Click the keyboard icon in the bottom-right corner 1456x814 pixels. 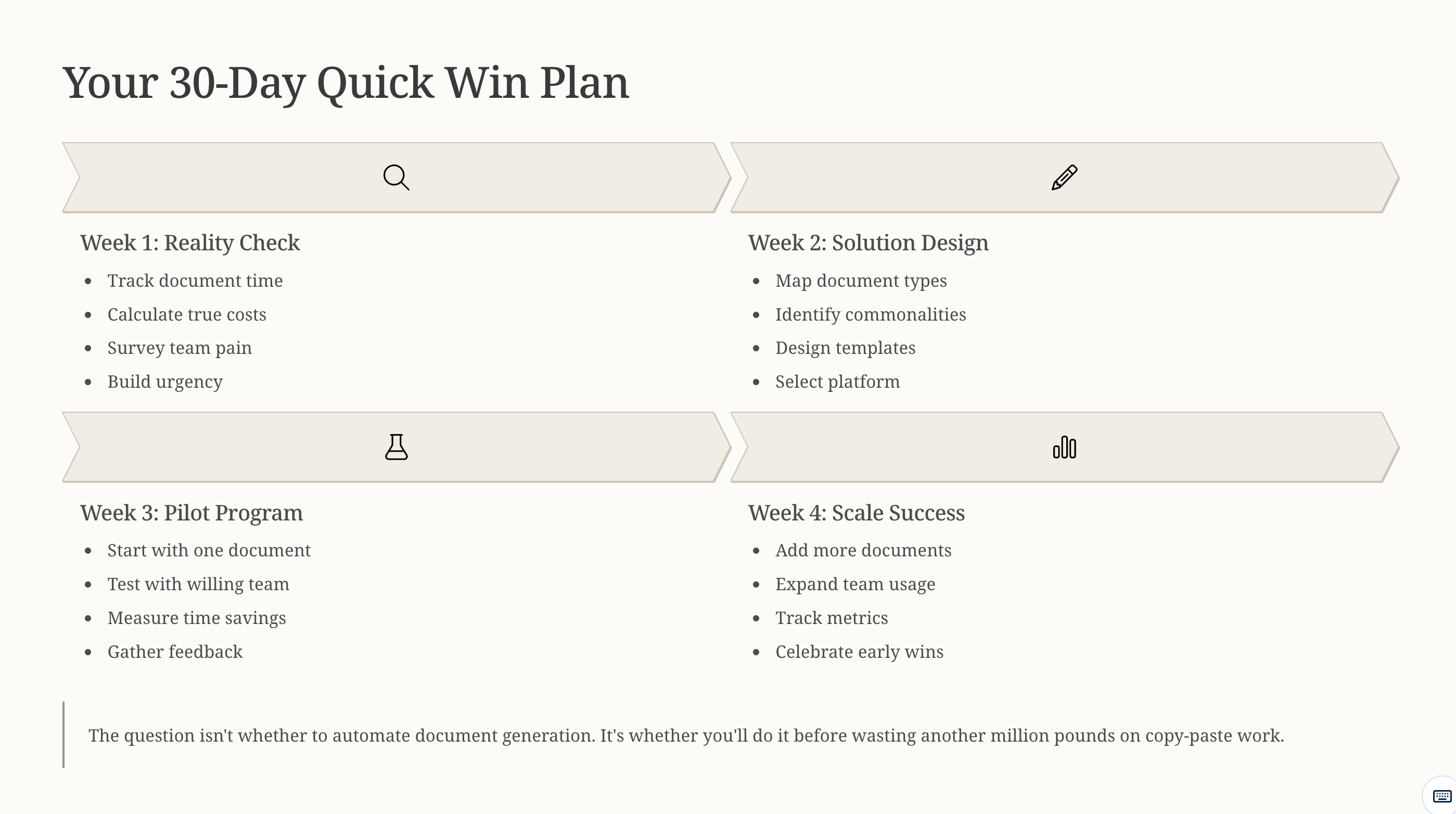pyautogui.click(x=1442, y=796)
